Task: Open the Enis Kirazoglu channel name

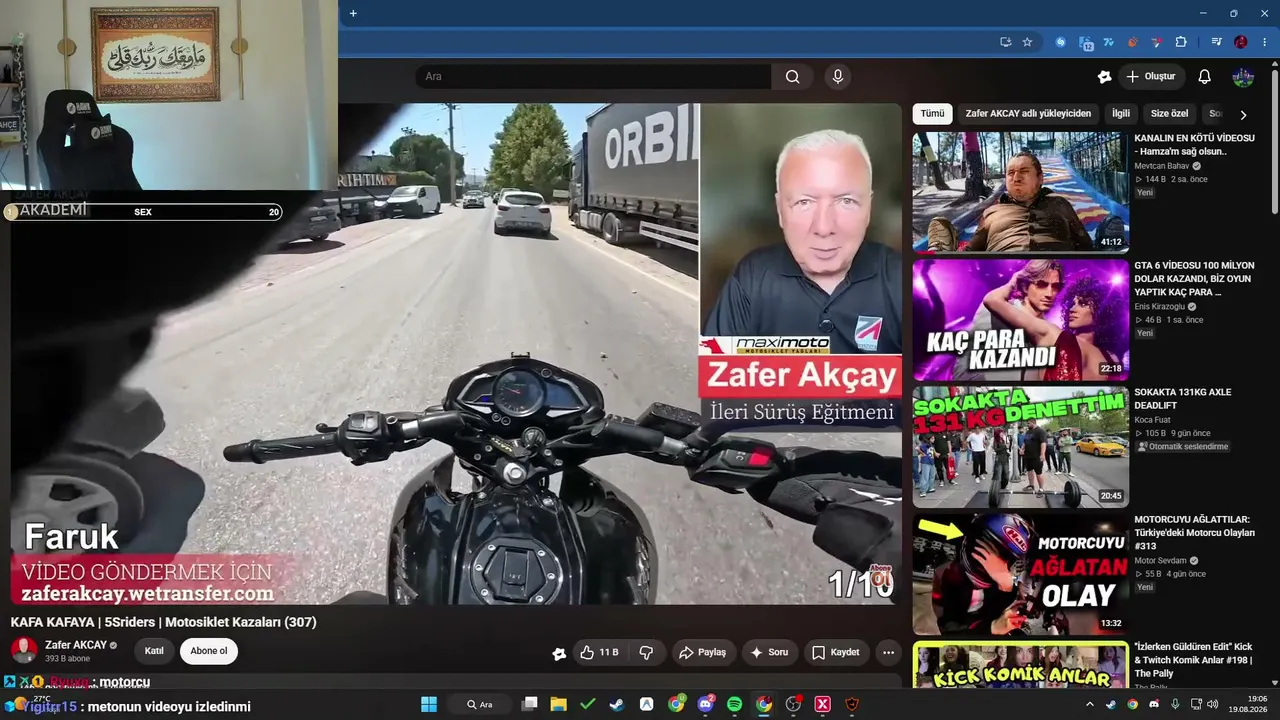Action: [x=1162, y=307]
